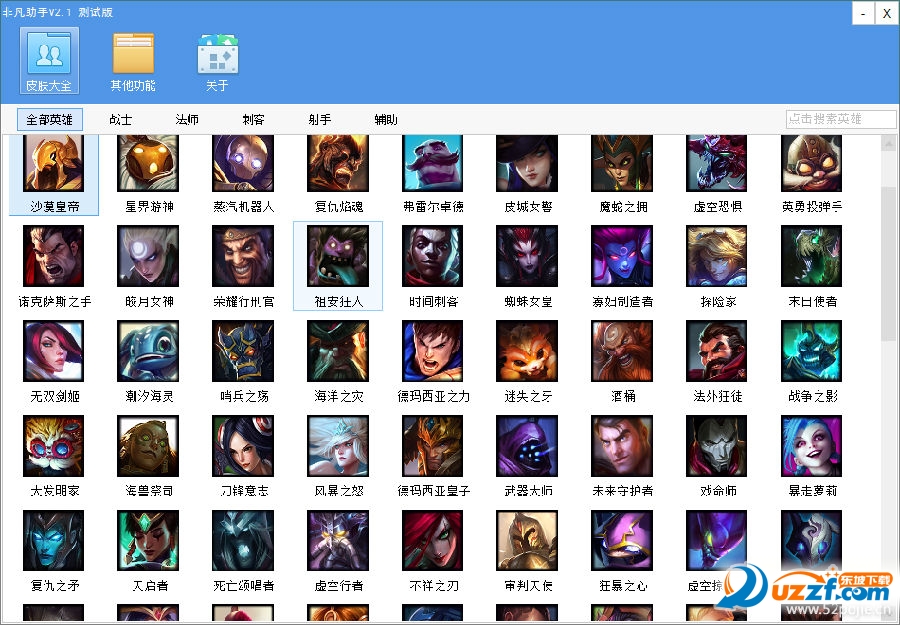Switch to the 射手 category tab

320,119
